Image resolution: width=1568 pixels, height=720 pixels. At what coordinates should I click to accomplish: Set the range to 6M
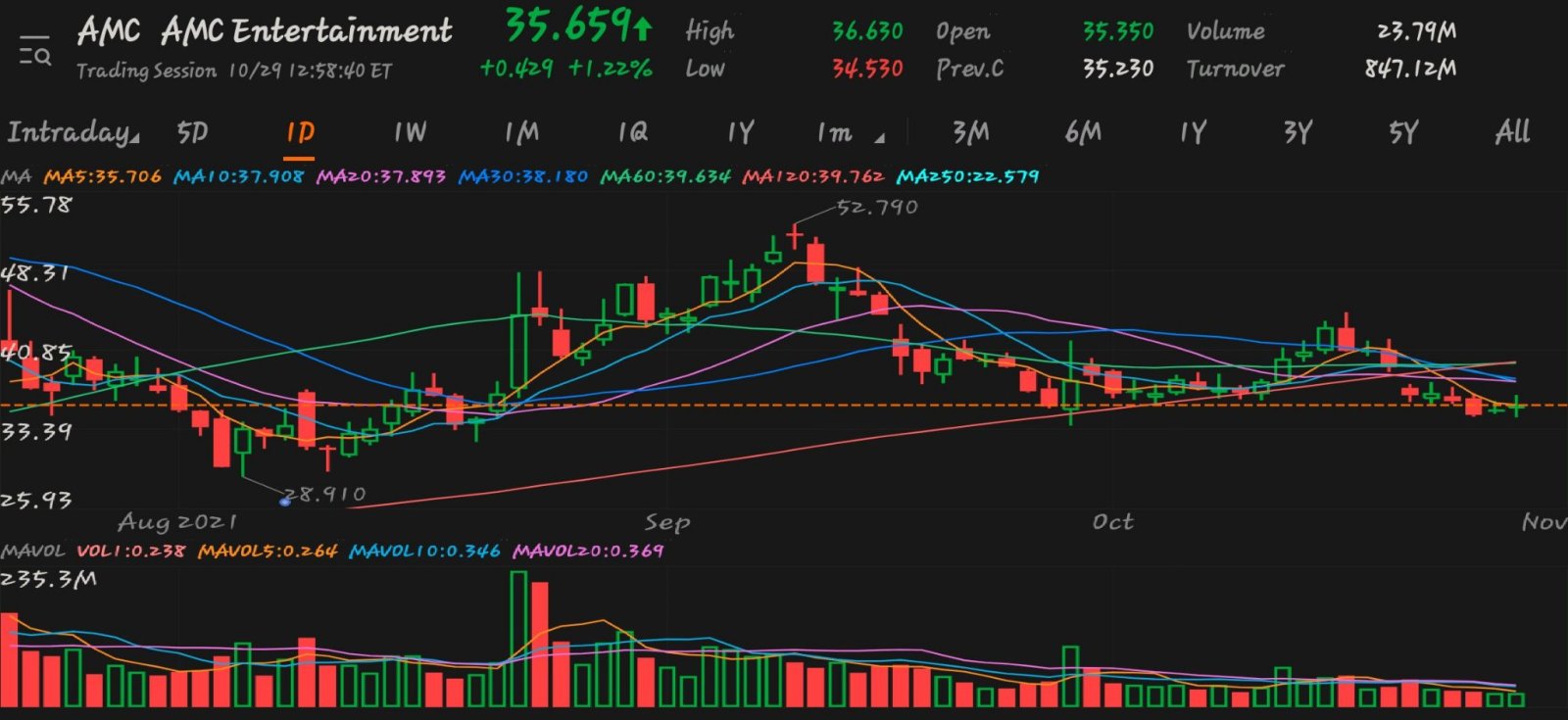coord(1083,131)
